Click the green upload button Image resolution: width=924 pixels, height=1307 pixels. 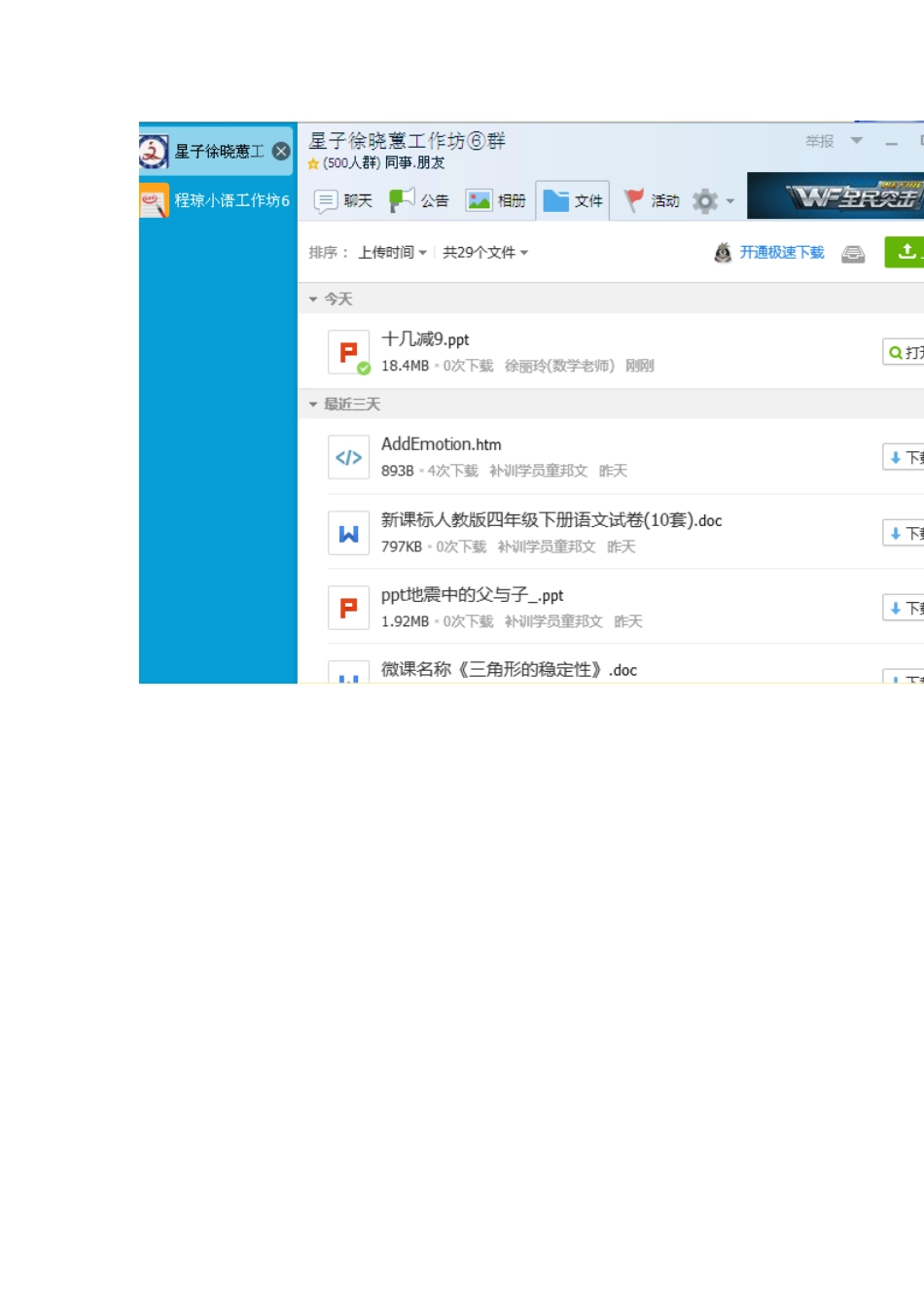click(905, 252)
